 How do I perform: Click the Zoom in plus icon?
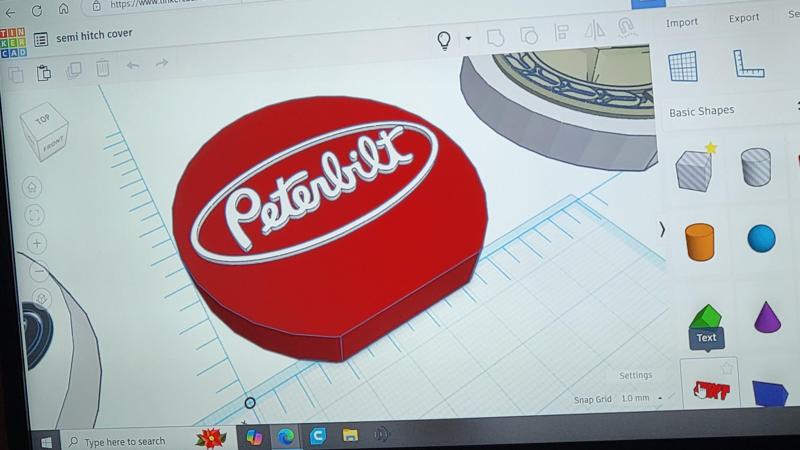pos(36,243)
